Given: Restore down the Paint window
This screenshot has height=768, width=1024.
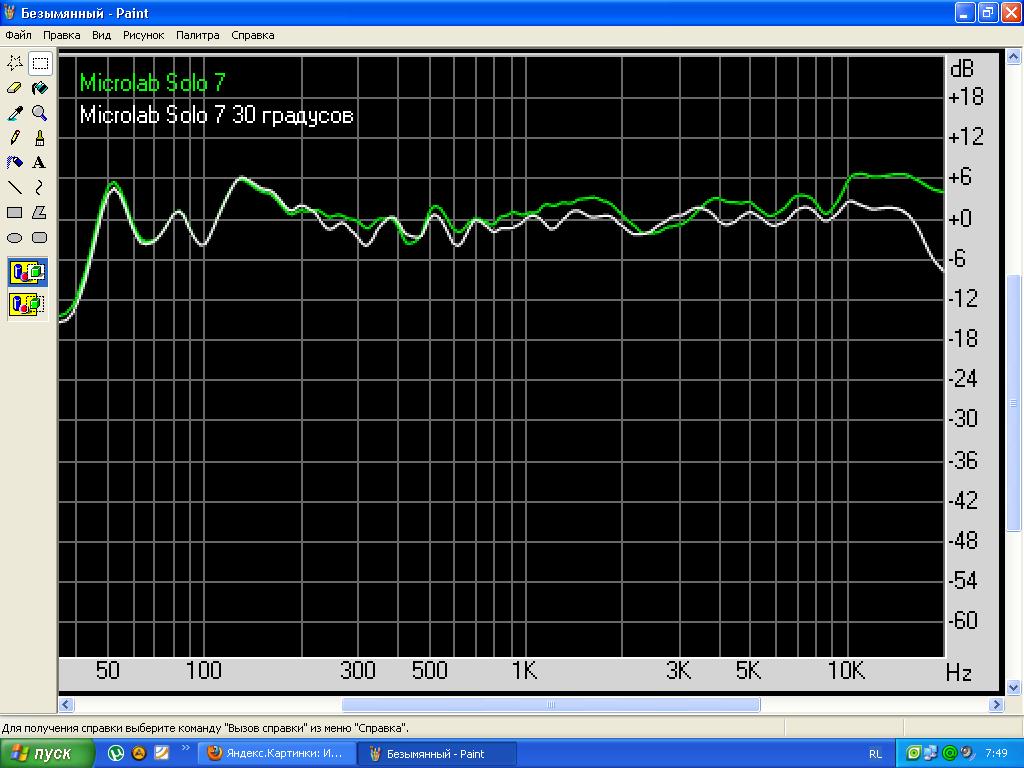Looking at the screenshot, I should (x=988, y=12).
